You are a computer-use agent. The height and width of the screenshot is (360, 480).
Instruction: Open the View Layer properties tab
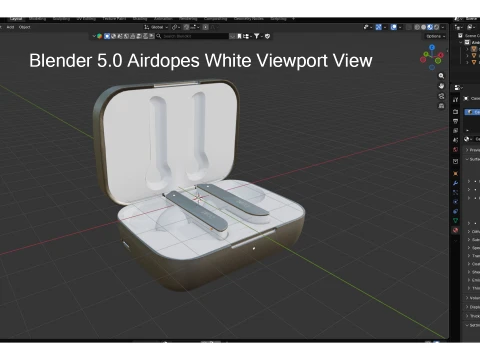455,130
